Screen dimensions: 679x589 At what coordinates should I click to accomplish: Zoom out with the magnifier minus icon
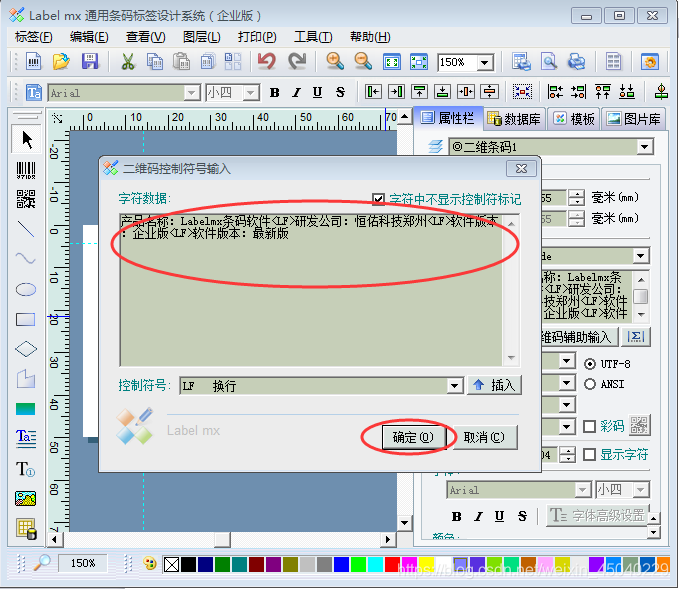coord(363,61)
